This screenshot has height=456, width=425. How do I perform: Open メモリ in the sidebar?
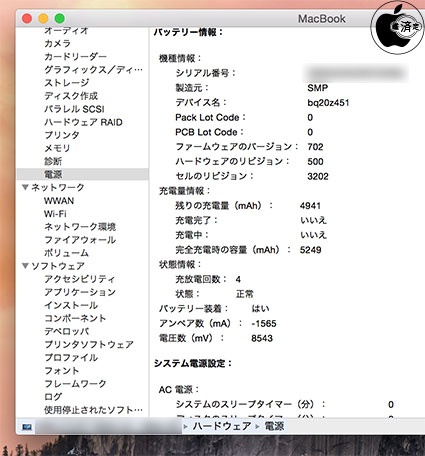point(57,148)
